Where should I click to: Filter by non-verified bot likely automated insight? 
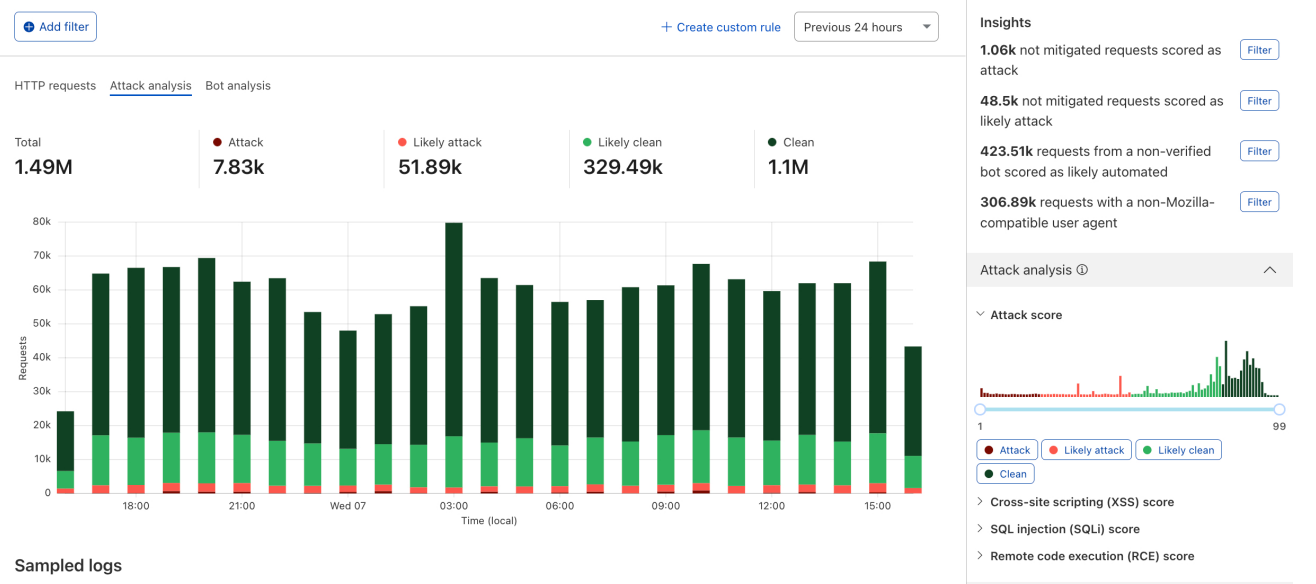pos(1259,151)
